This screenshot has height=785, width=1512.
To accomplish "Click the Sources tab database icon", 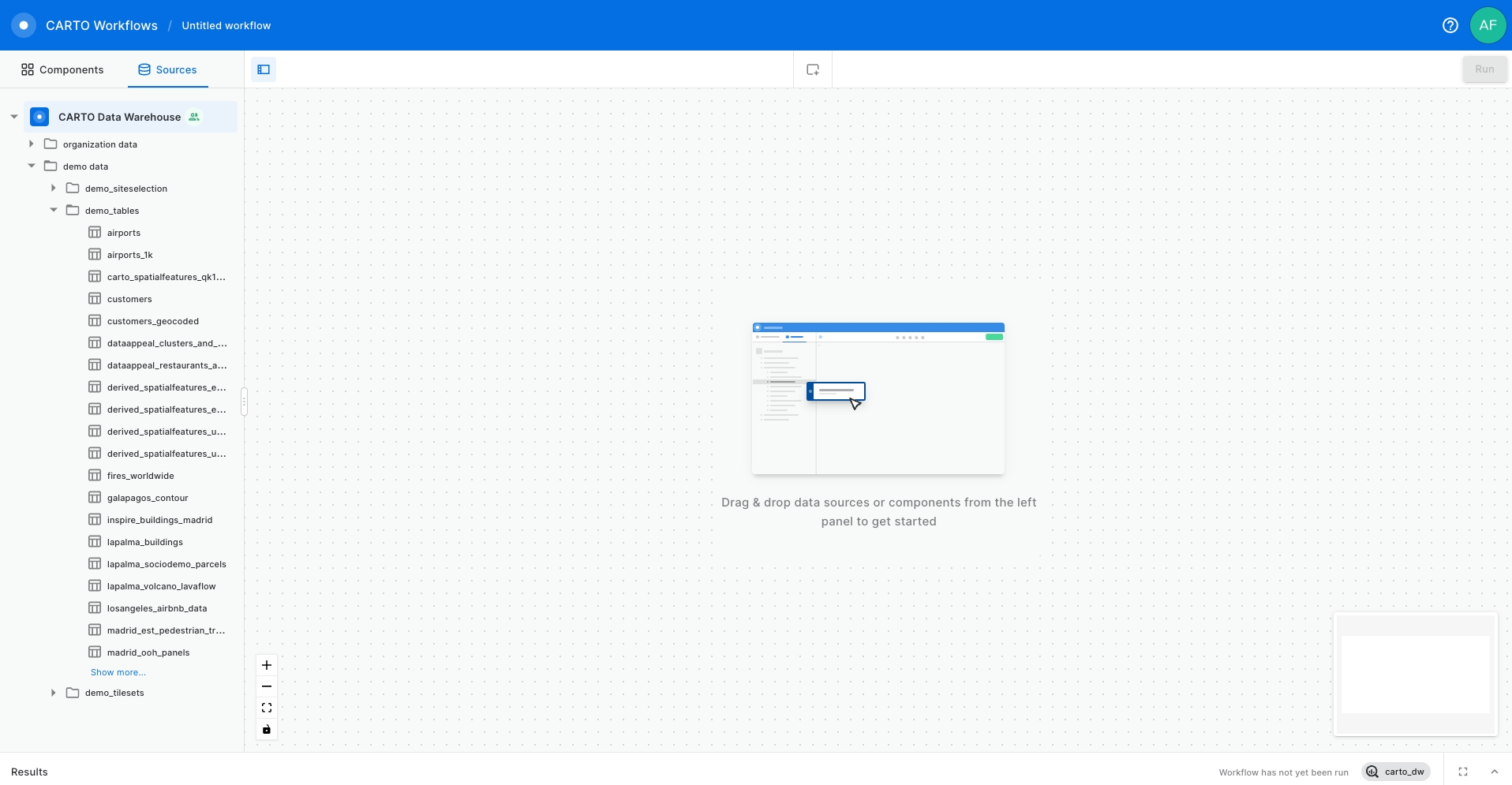I will tap(144, 69).
